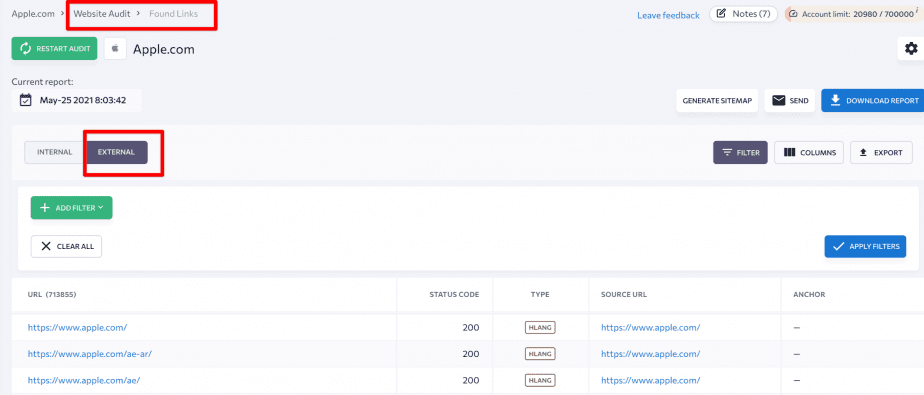
Task: Click status code 200 in ae-ar row
Action: tap(471, 354)
